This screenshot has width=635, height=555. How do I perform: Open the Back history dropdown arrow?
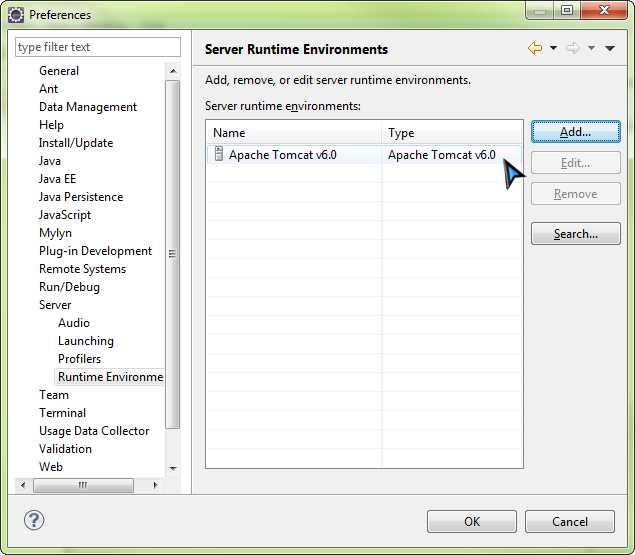click(x=553, y=48)
